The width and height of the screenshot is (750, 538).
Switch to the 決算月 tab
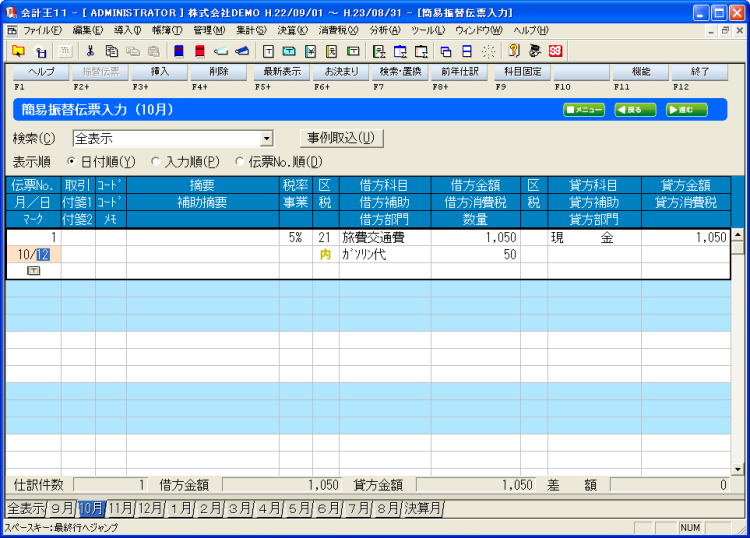[422, 508]
